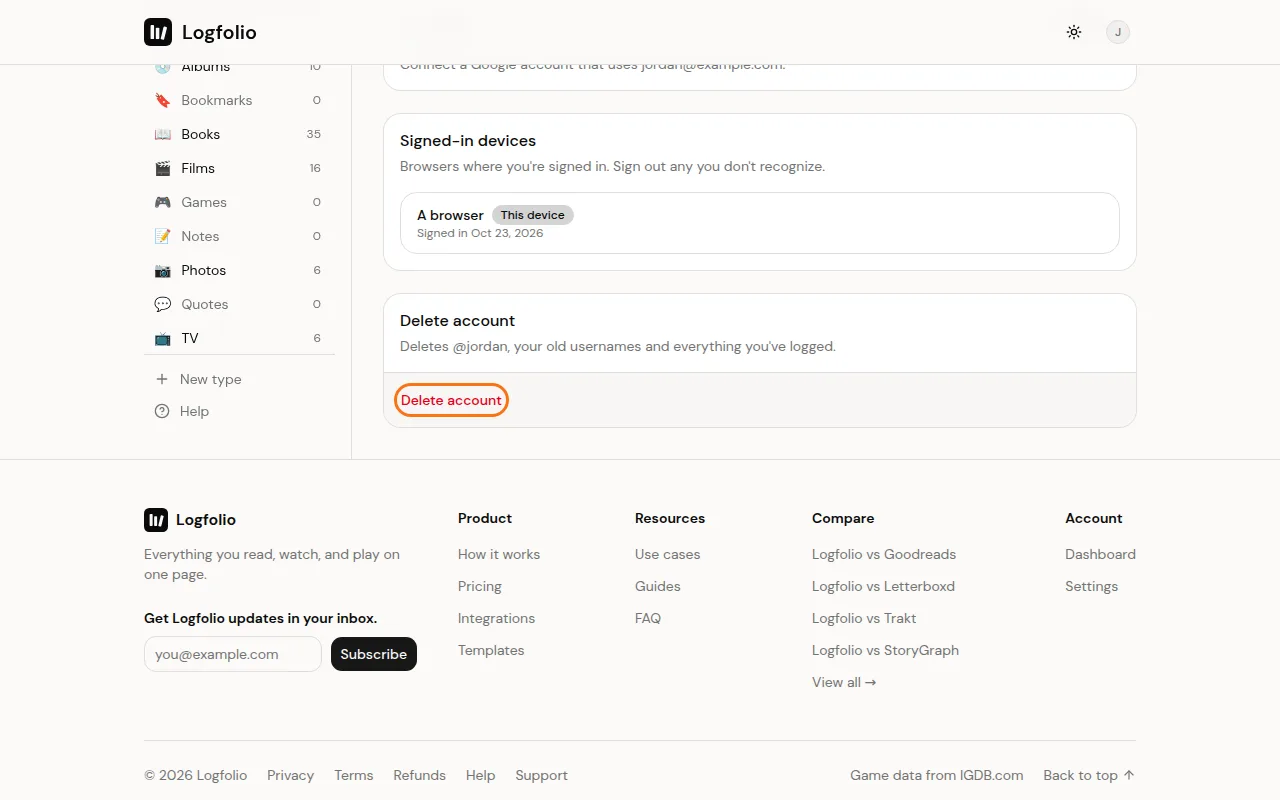Screen dimensions: 1280x800
Task: Click the Back to top link
Action: pyautogui.click(x=1089, y=775)
